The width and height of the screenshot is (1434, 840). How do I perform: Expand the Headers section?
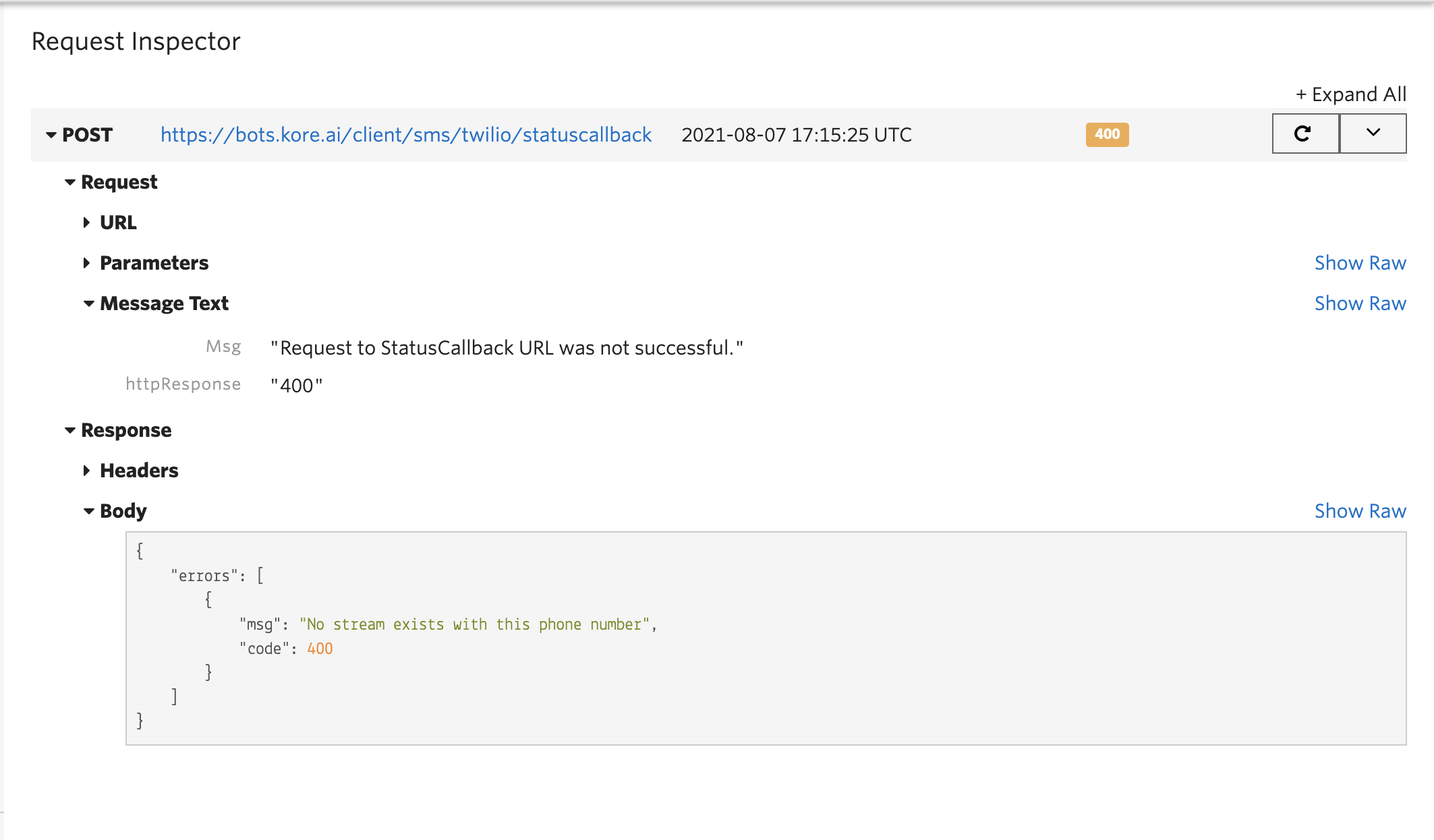(86, 471)
